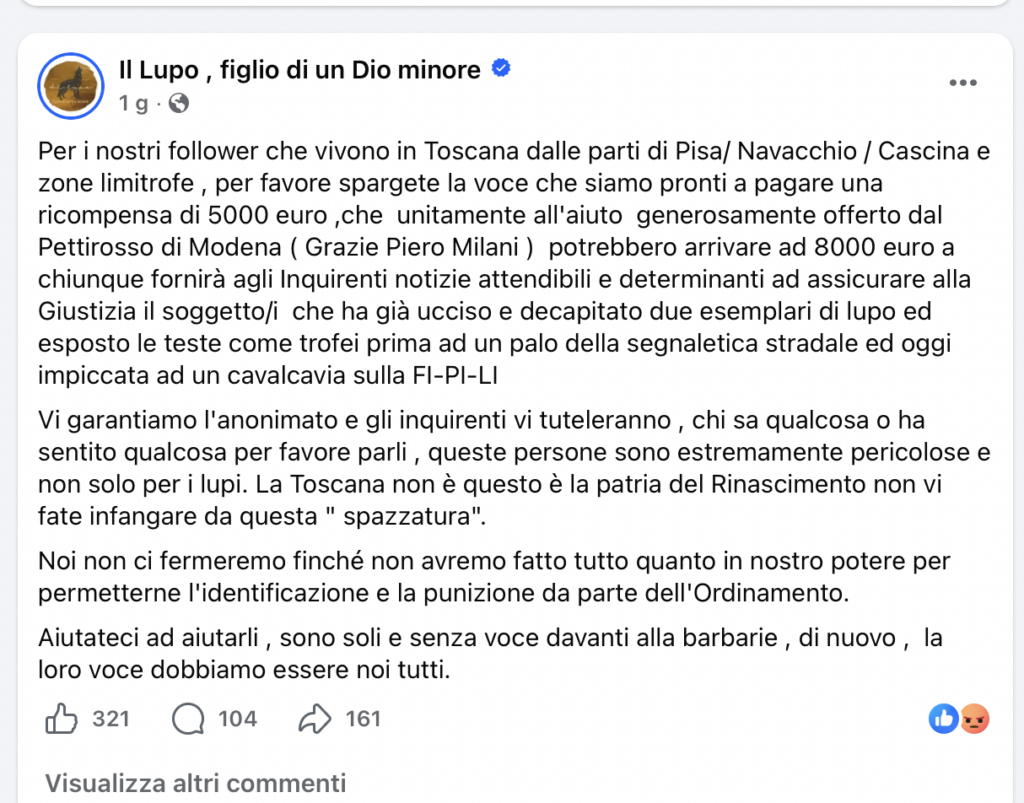Open the Il Lupo page name link
This screenshot has width=1024, height=803.
(299, 69)
